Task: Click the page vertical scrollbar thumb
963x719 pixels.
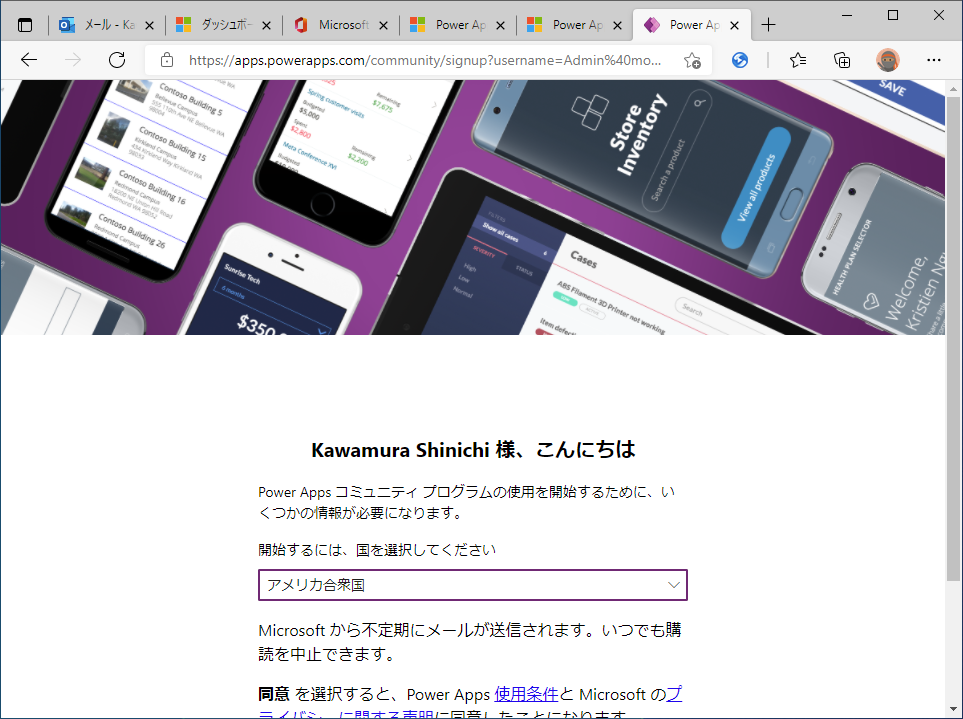Action: point(953,338)
